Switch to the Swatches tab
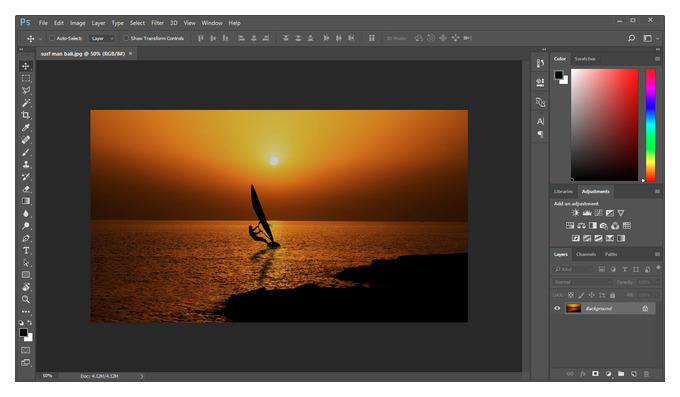 585,59
